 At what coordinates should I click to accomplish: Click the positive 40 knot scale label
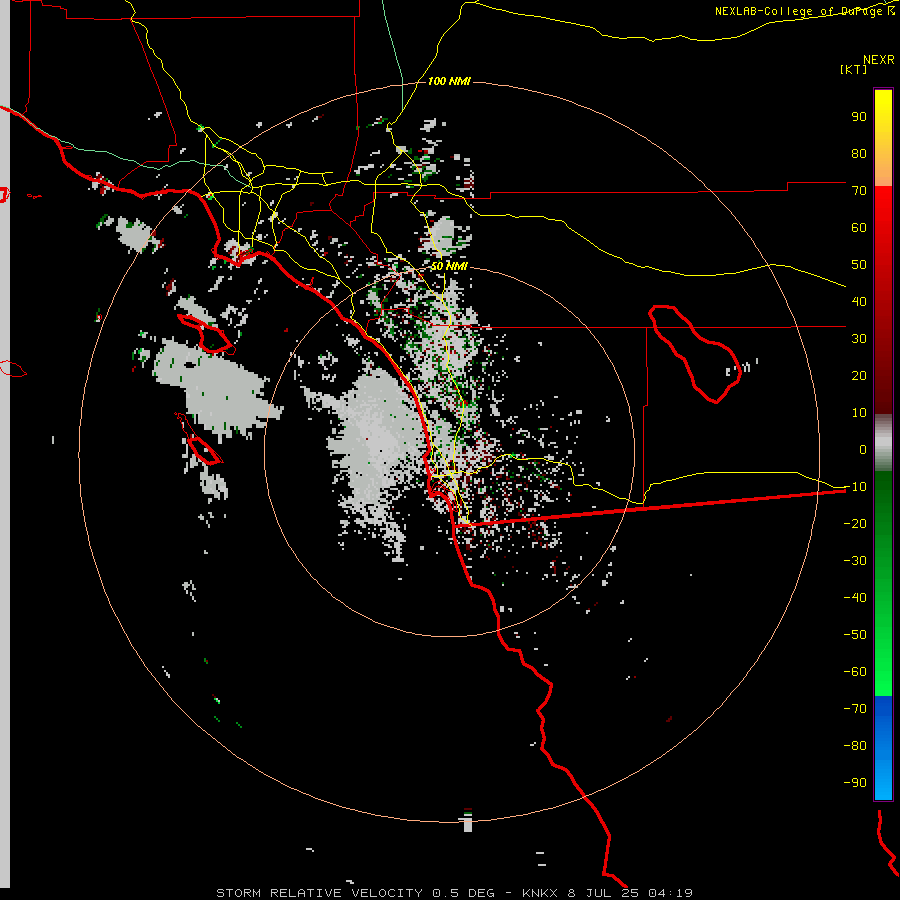coord(859,301)
